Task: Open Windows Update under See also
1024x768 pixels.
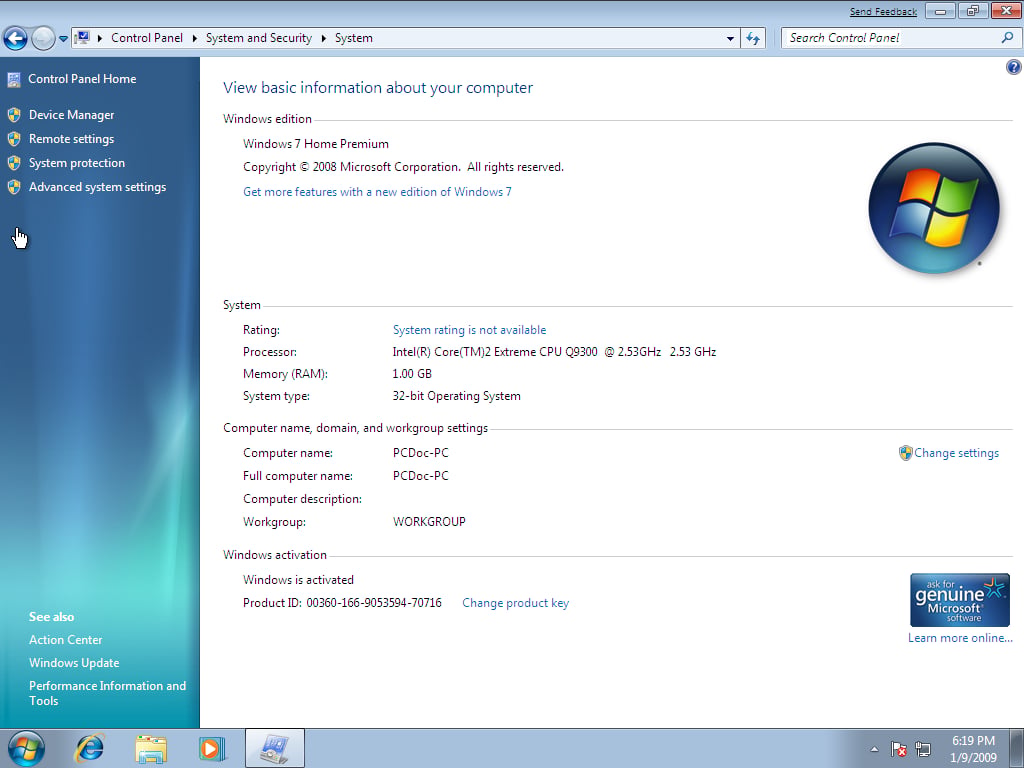Action: pos(74,663)
